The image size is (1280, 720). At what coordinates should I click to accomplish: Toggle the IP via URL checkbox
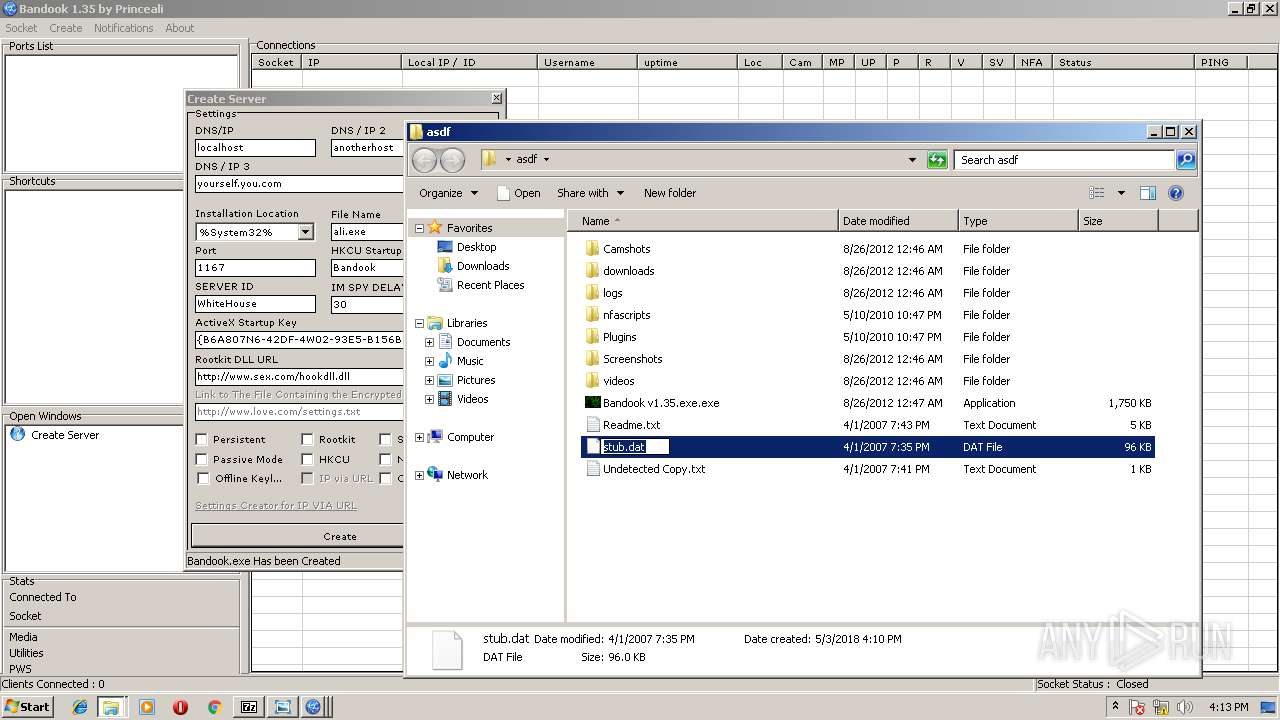pos(307,478)
